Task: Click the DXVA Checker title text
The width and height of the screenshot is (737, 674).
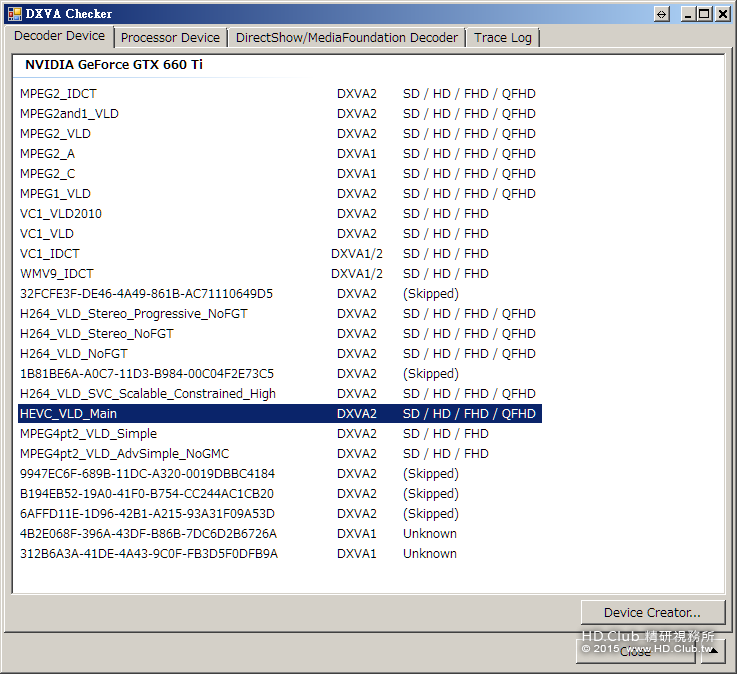Action: [x=69, y=14]
